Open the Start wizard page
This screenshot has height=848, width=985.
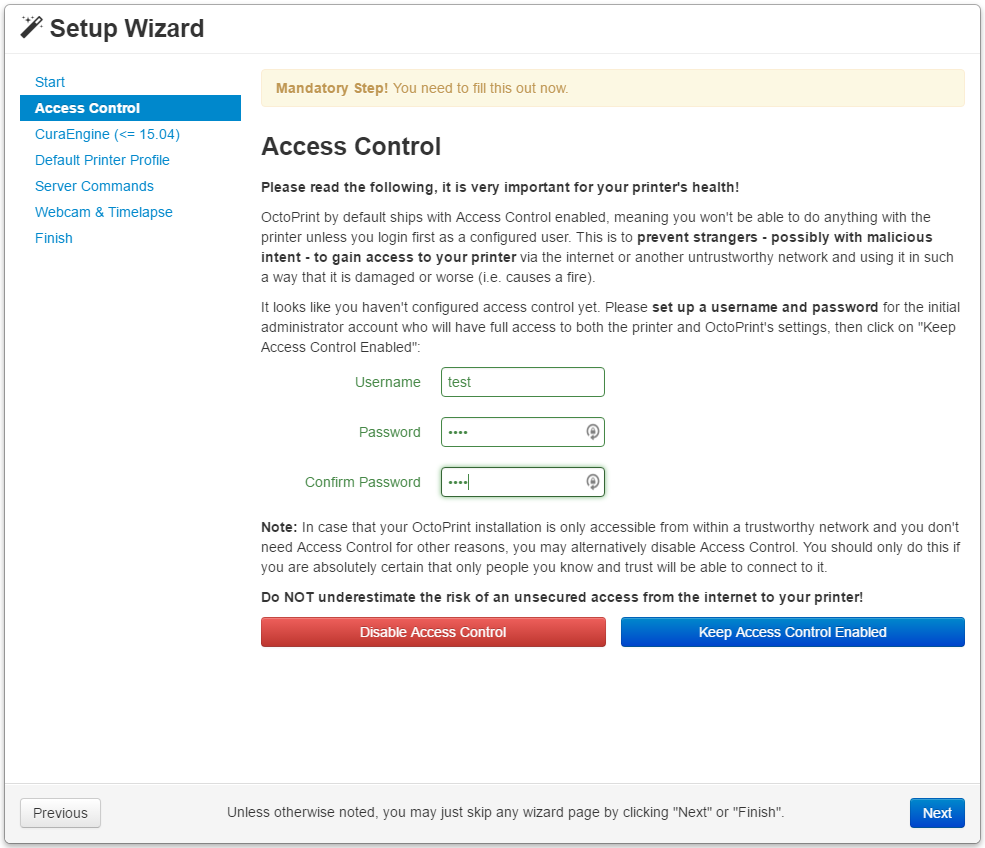[50, 82]
